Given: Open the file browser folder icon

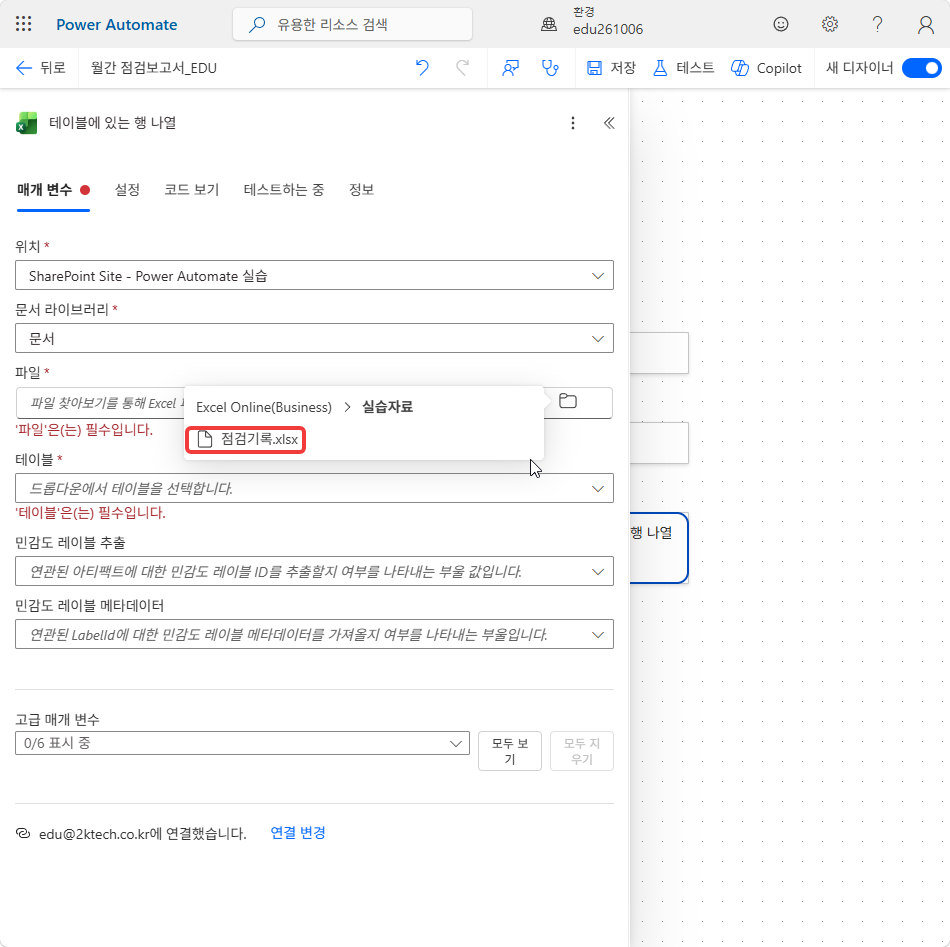Looking at the screenshot, I should (x=568, y=401).
